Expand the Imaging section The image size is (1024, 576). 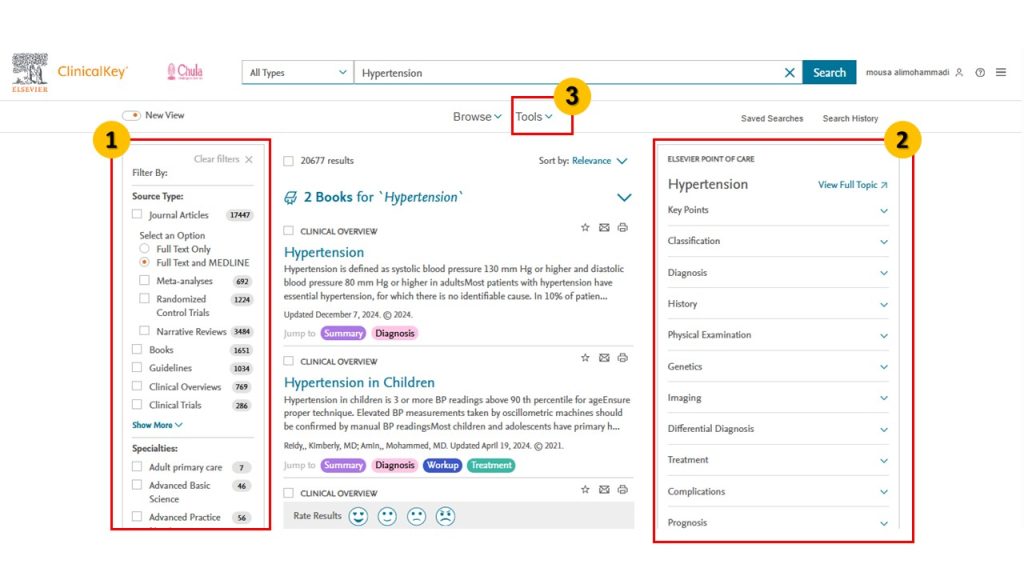[x=778, y=398]
